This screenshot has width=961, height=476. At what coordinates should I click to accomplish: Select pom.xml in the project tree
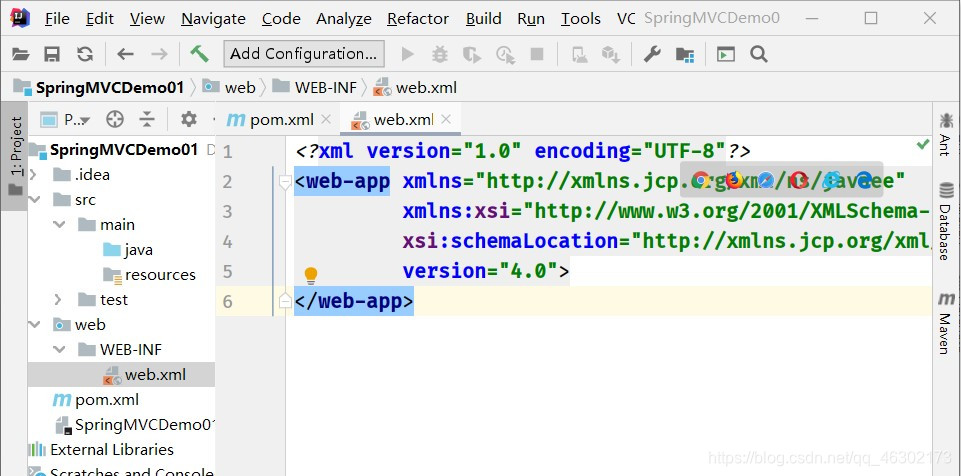(x=96, y=400)
